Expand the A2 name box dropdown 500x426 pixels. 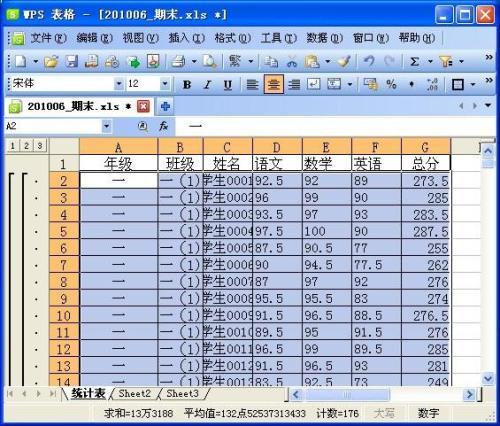point(106,126)
